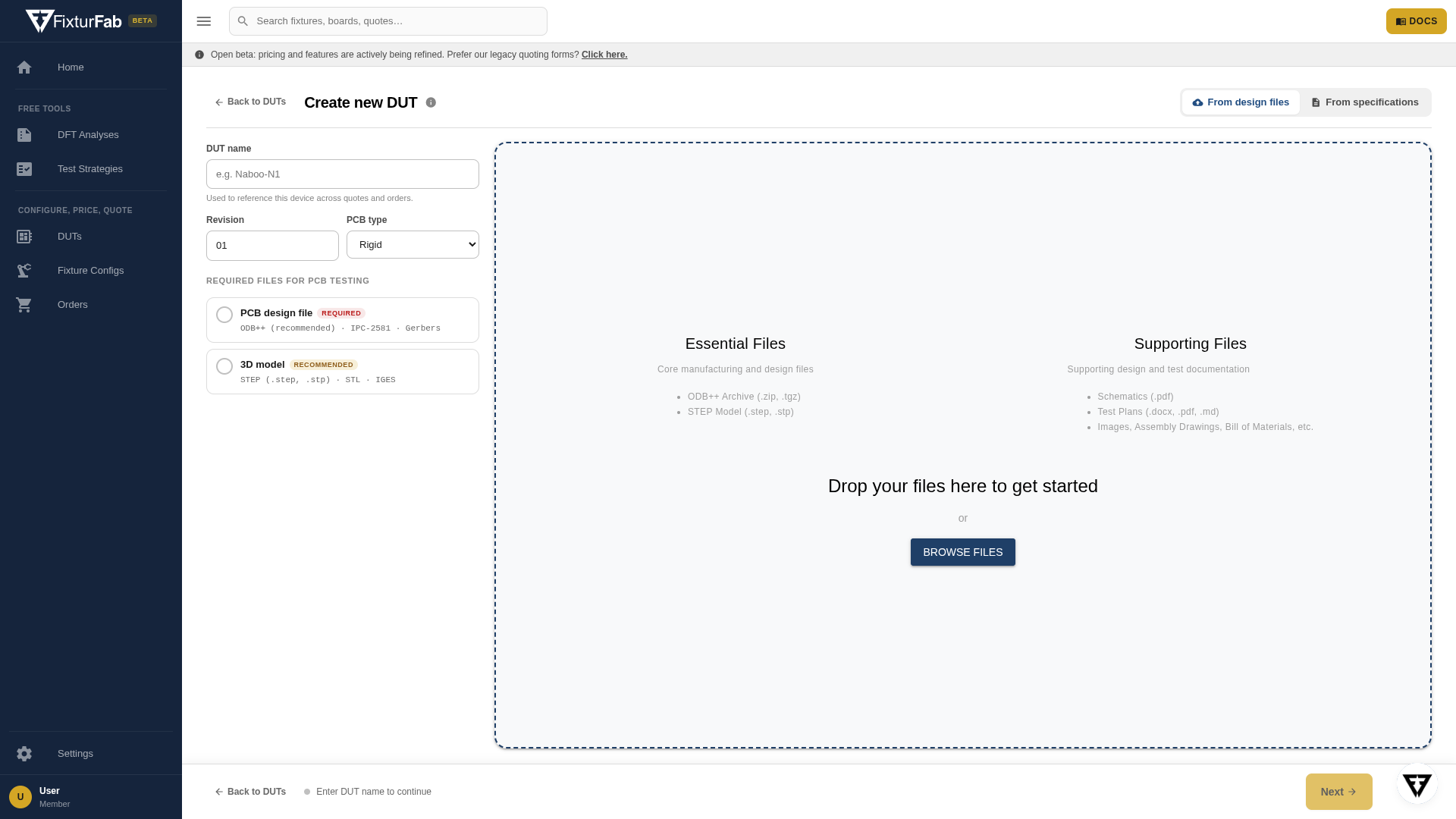
Task: Click the BETA badge
Action: pyautogui.click(x=143, y=20)
